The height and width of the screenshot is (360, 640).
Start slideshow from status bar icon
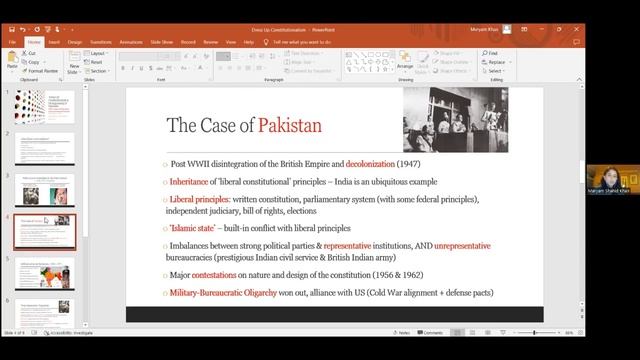click(503, 333)
